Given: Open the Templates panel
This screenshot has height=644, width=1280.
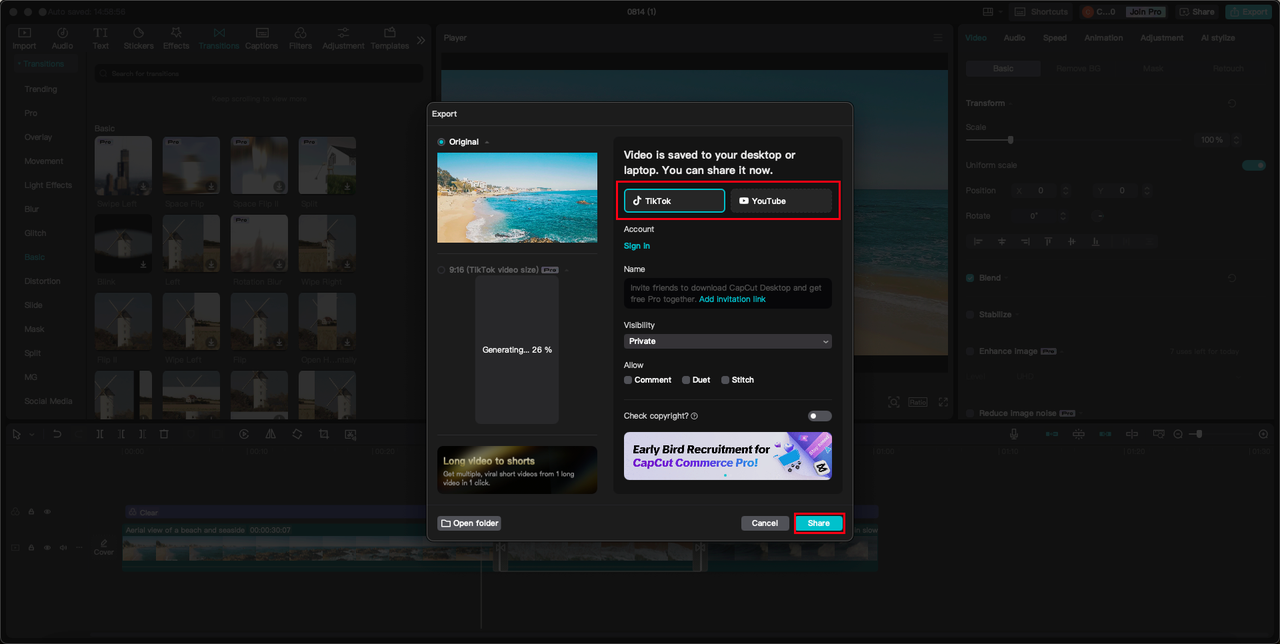Looking at the screenshot, I should tap(390, 38).
